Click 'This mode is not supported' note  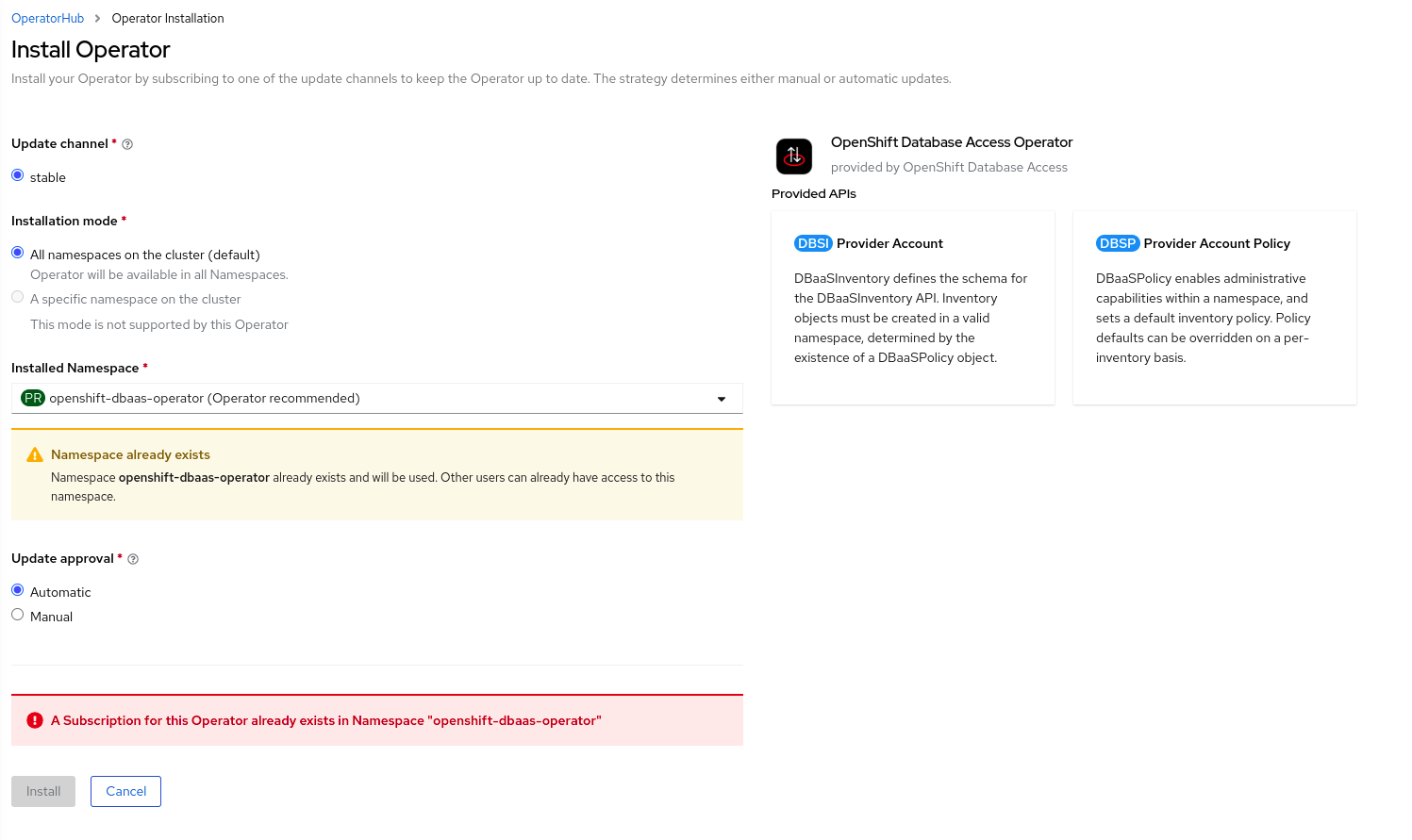pos(159,324)
